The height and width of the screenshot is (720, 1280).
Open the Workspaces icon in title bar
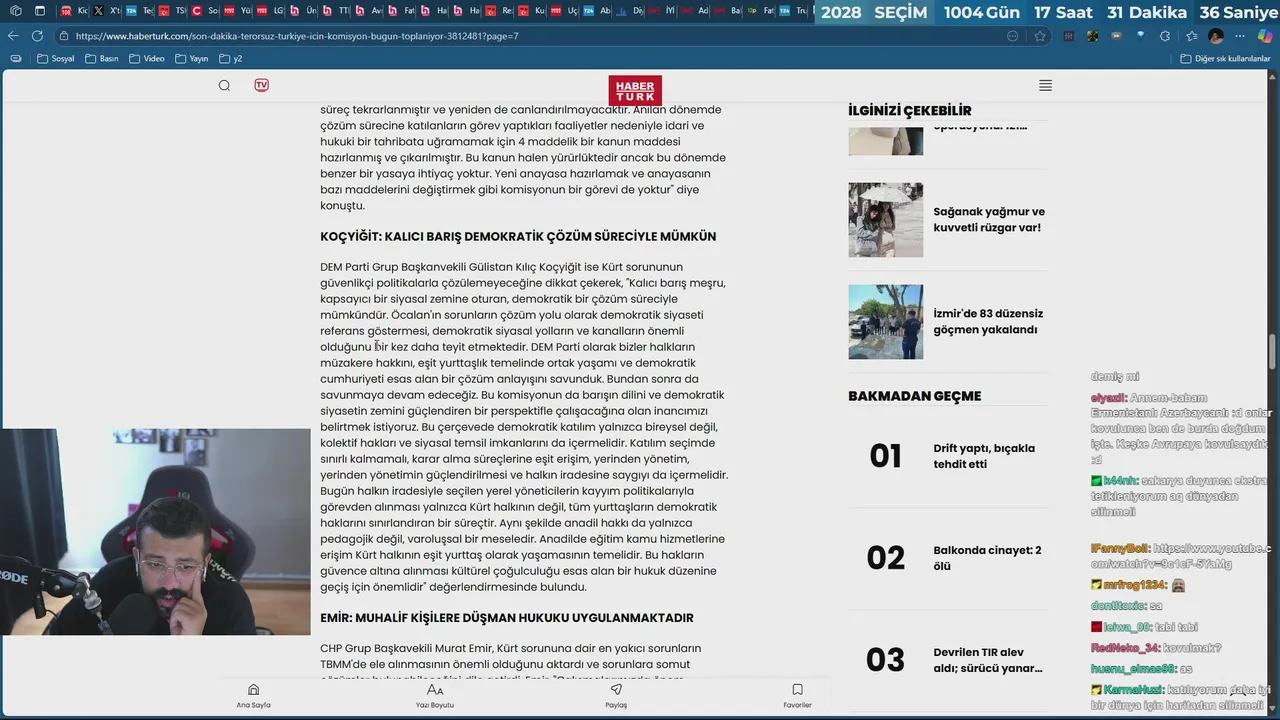(x=15, y=12)
